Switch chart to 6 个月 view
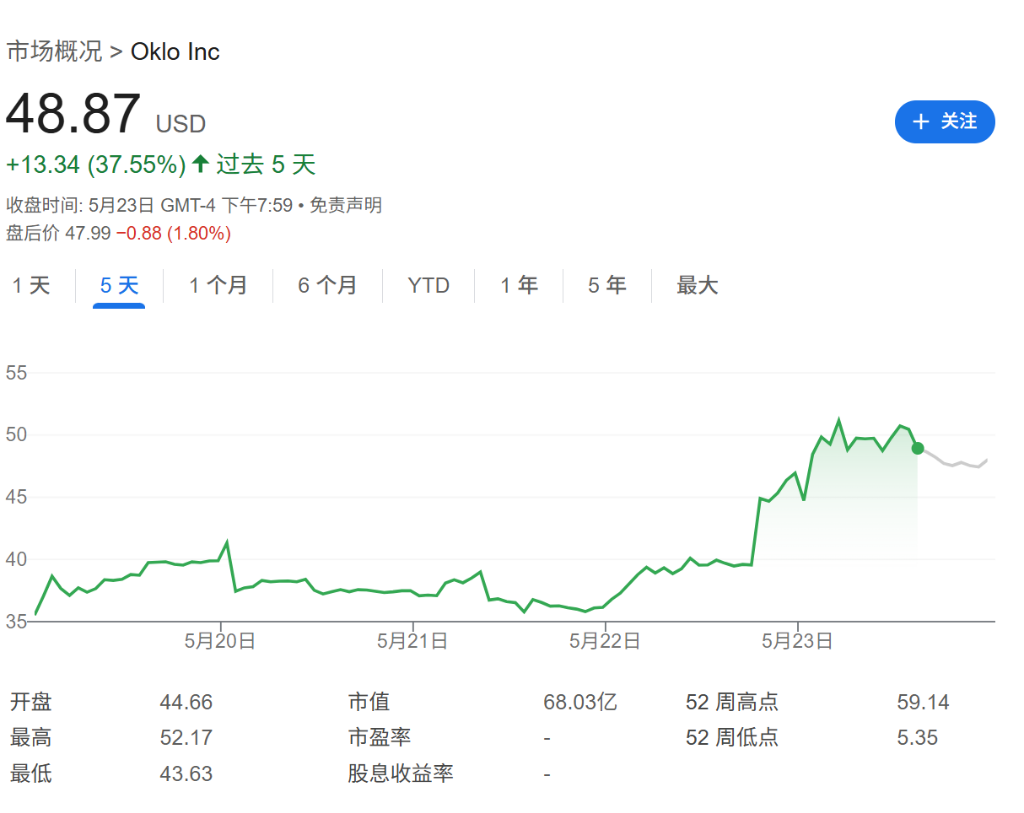The width and height of the screenshot is (1024, 813). pos(327,286)
